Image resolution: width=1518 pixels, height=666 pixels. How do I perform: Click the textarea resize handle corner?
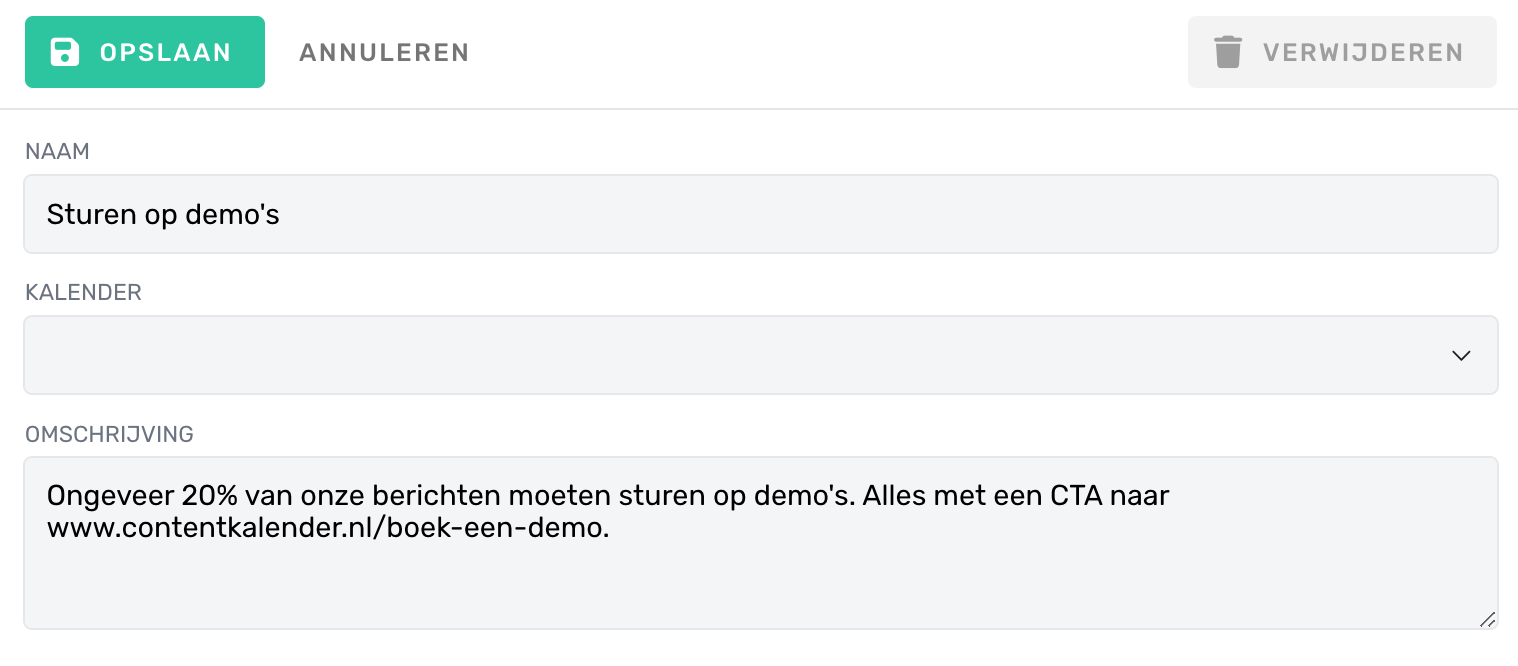pos(1487,619)
